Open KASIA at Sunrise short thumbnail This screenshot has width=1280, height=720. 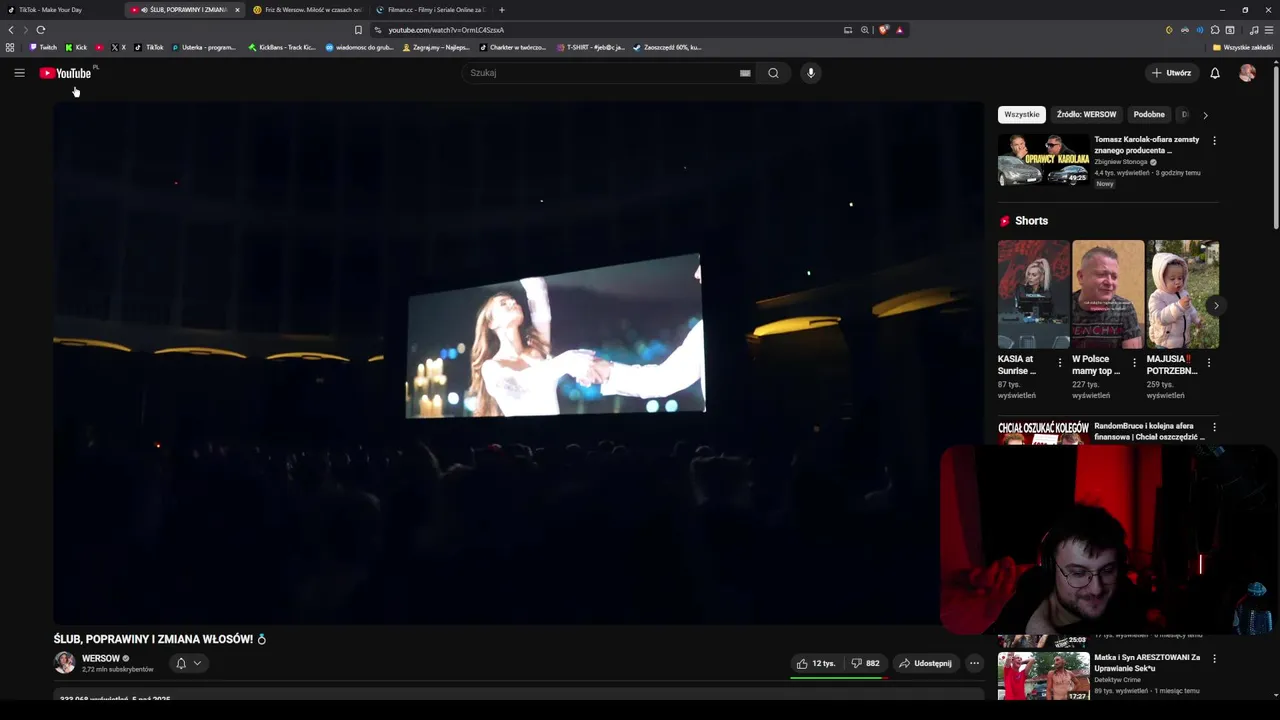[x=1034, y=294]
